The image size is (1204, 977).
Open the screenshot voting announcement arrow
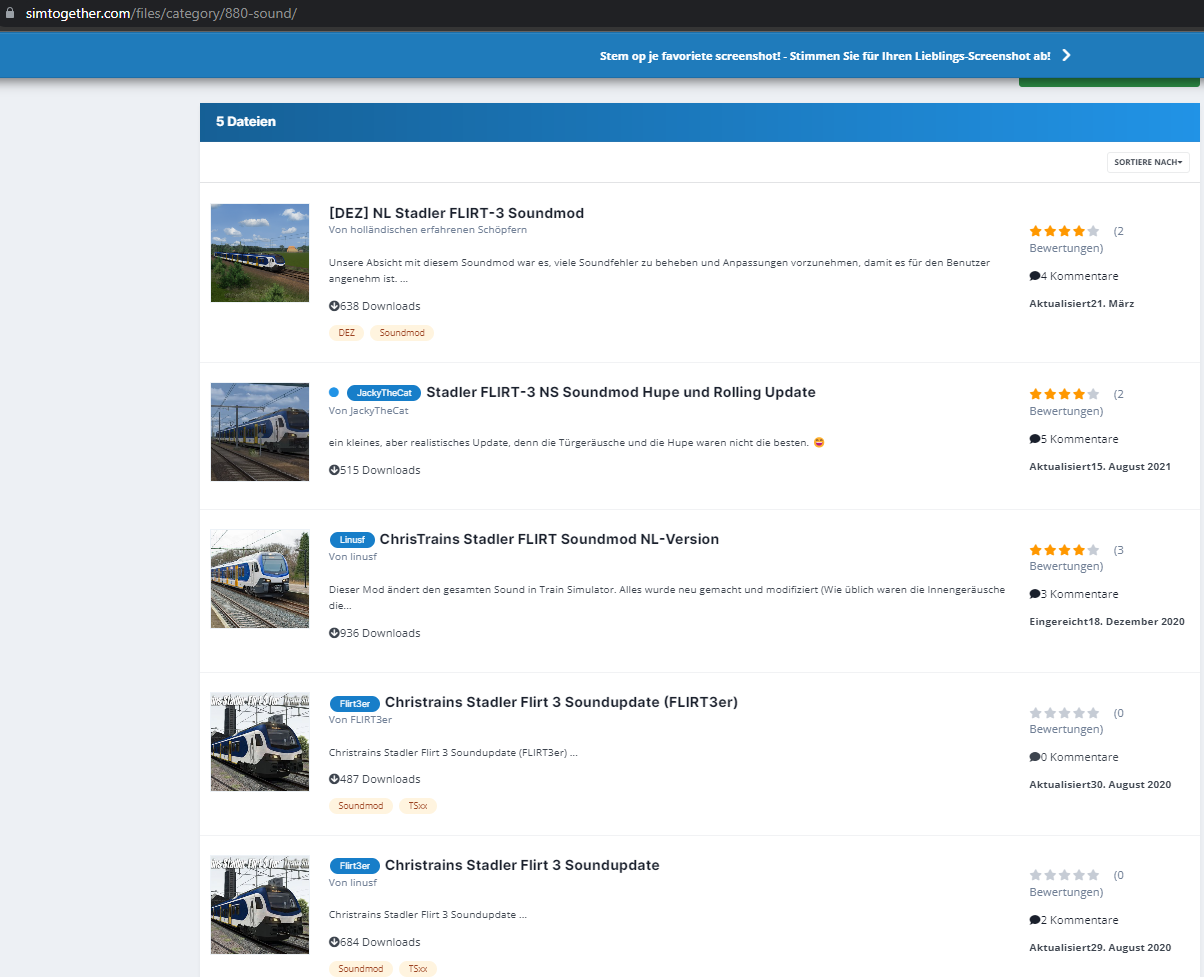click(x=1066, y=55)
